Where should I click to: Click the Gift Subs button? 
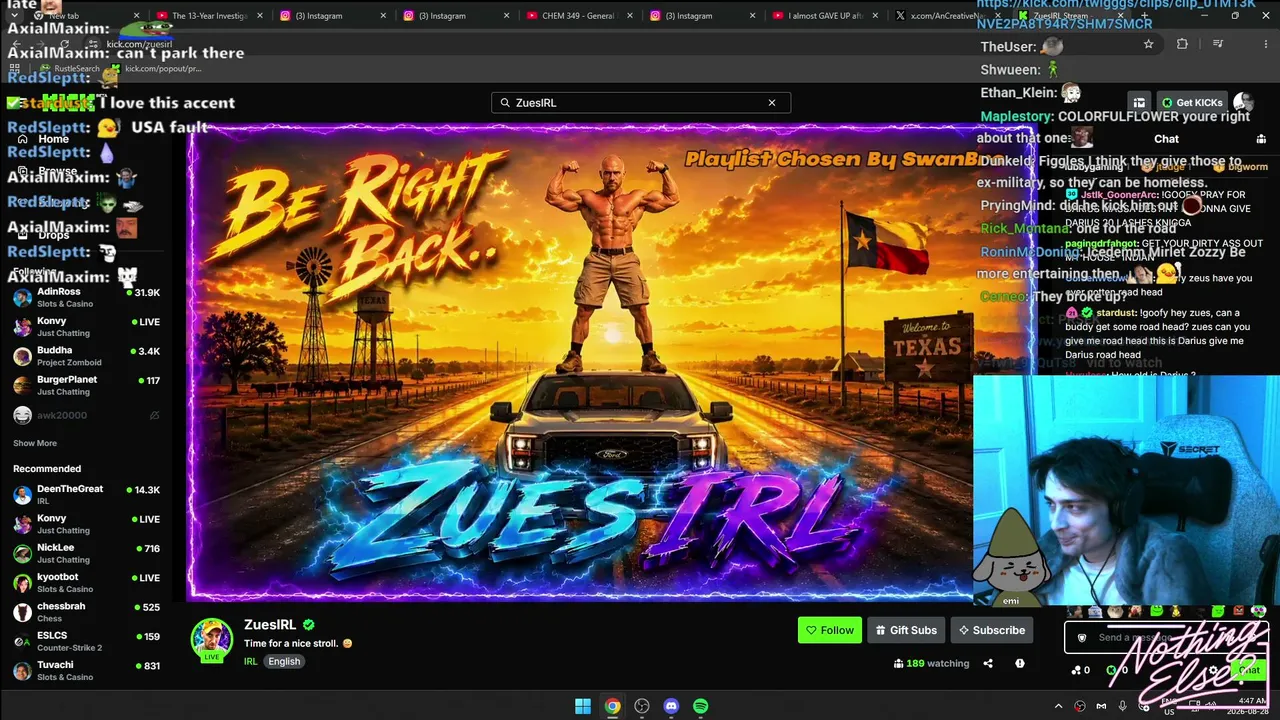click(x=906, y=630)
